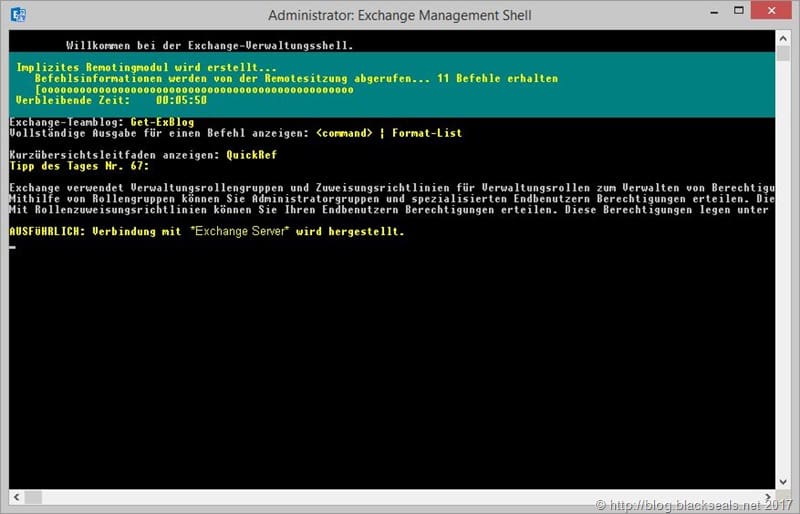Click the '<command>' placeholder text
800x514 pixels.
coord(344,133)
